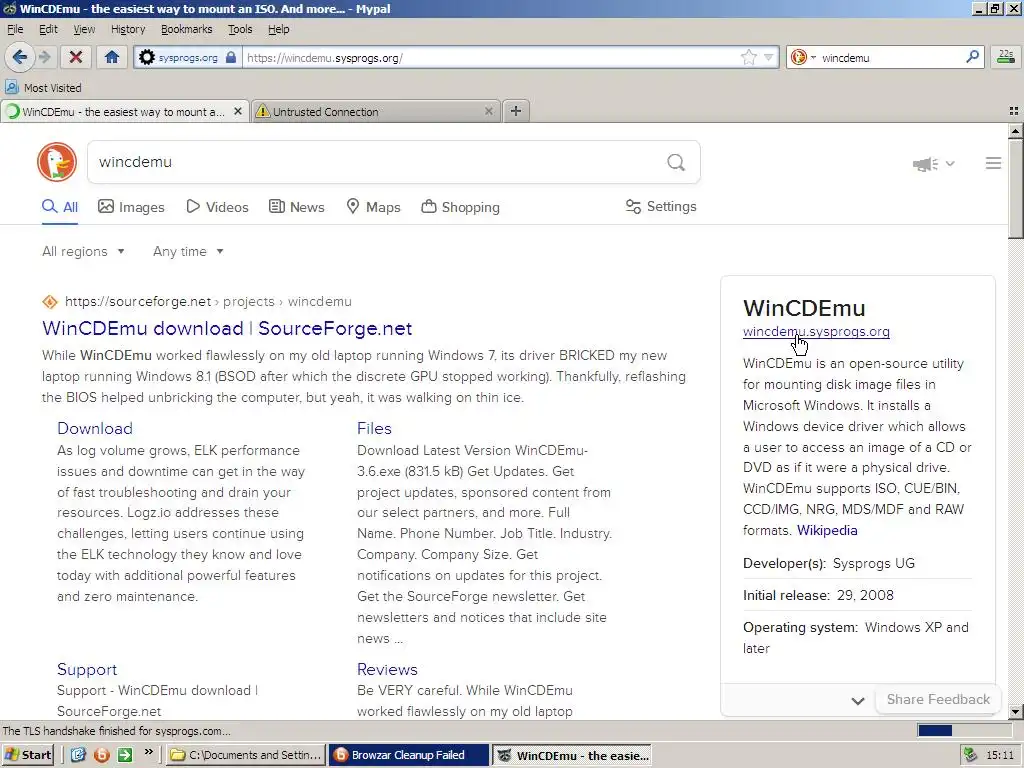Open the tab groups grid icon
1024x768 pixels.
coord(1014,112)
